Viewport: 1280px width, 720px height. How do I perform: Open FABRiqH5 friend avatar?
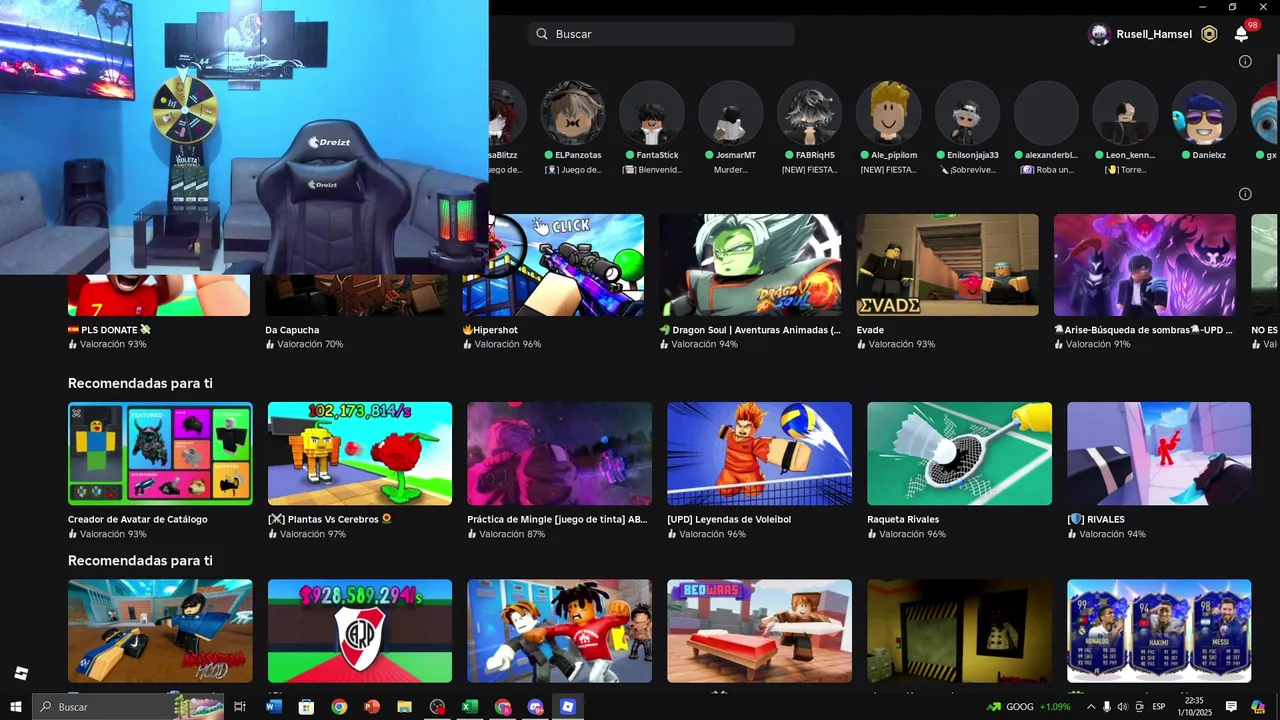tap(810, 113)
